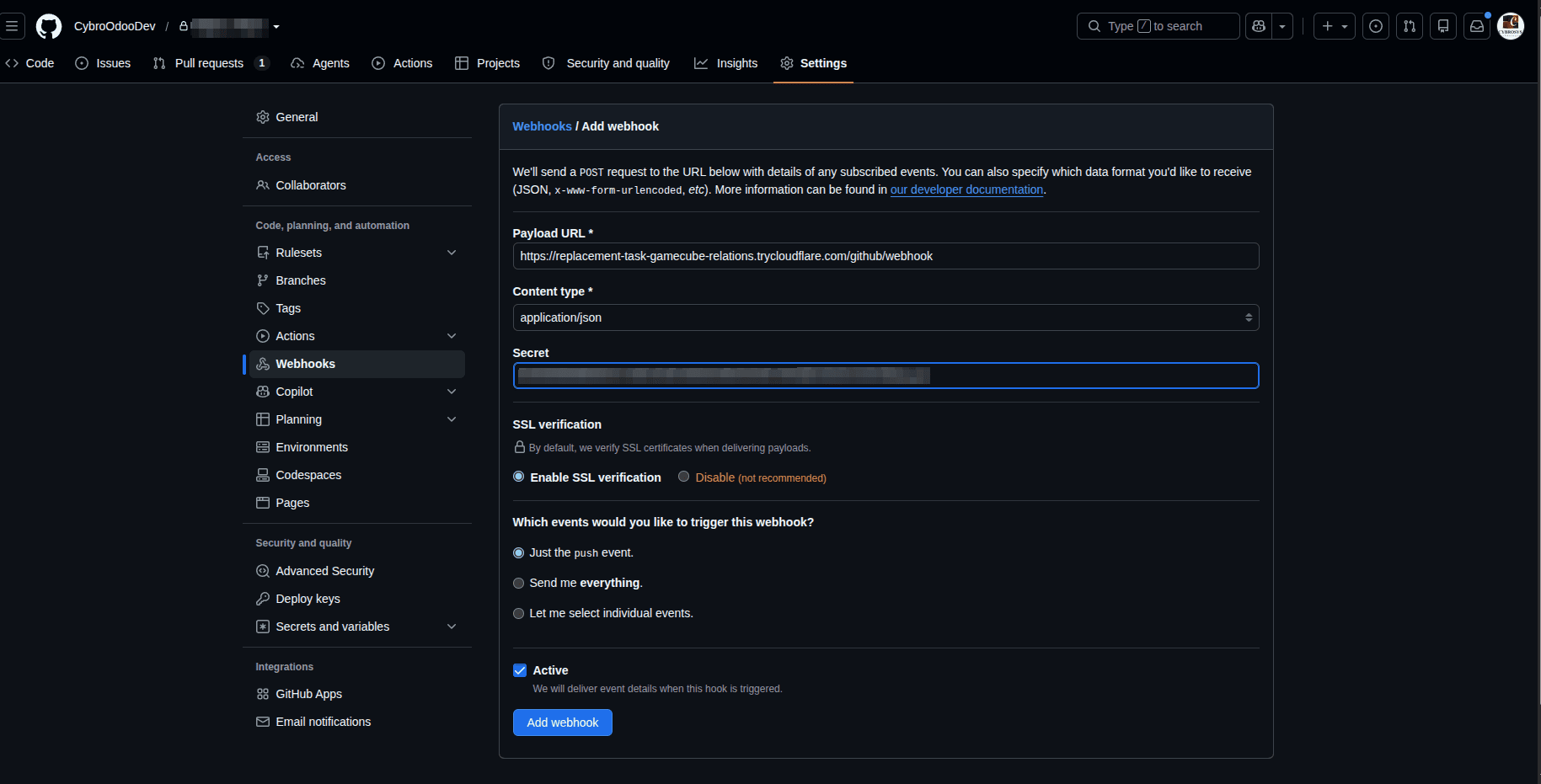Open Deploy keys settings page

tap(357, 599)
